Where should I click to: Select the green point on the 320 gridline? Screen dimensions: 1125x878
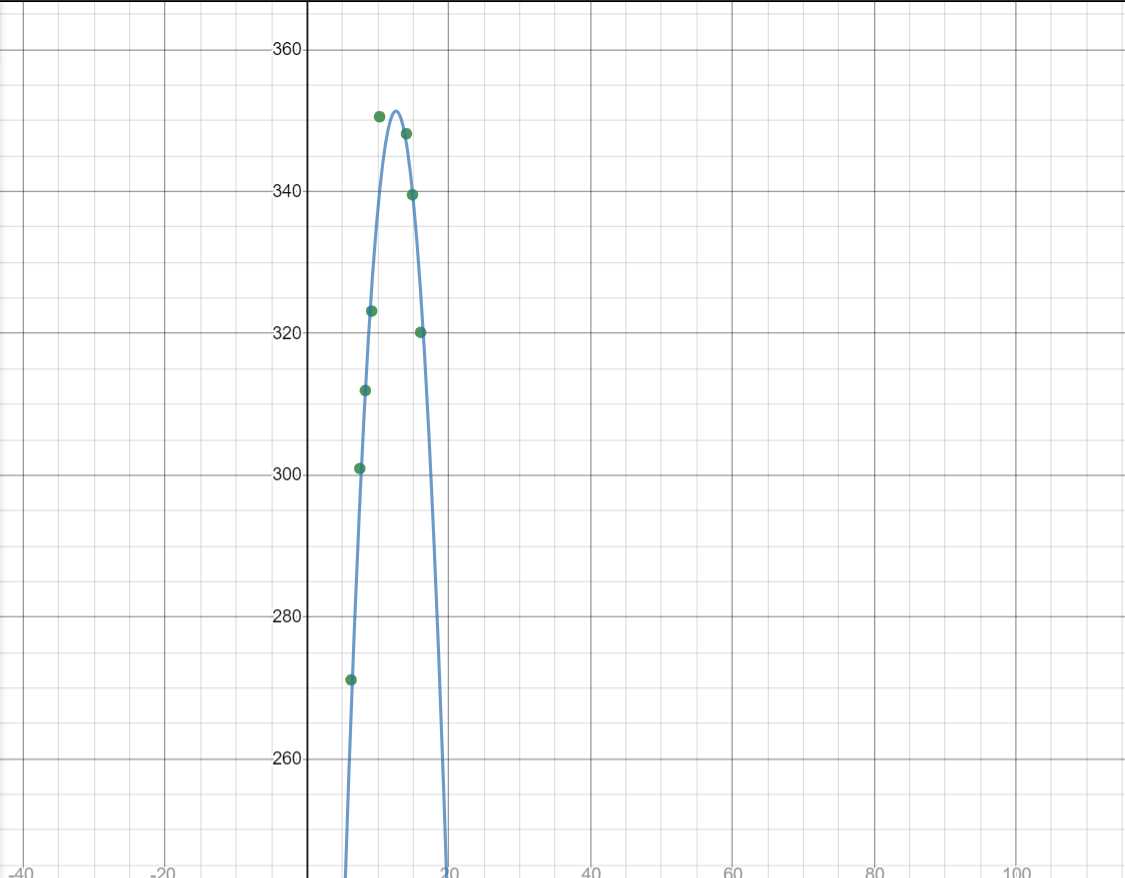point(420,333)
